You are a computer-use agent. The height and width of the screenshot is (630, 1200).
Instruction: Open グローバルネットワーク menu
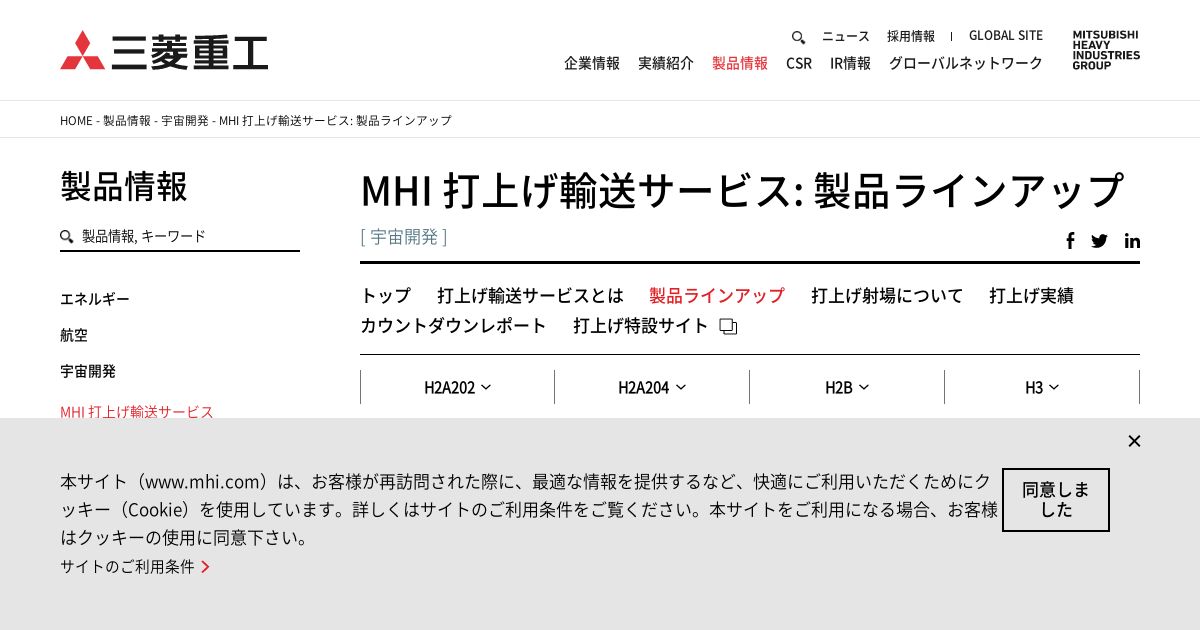pos(966,63)
